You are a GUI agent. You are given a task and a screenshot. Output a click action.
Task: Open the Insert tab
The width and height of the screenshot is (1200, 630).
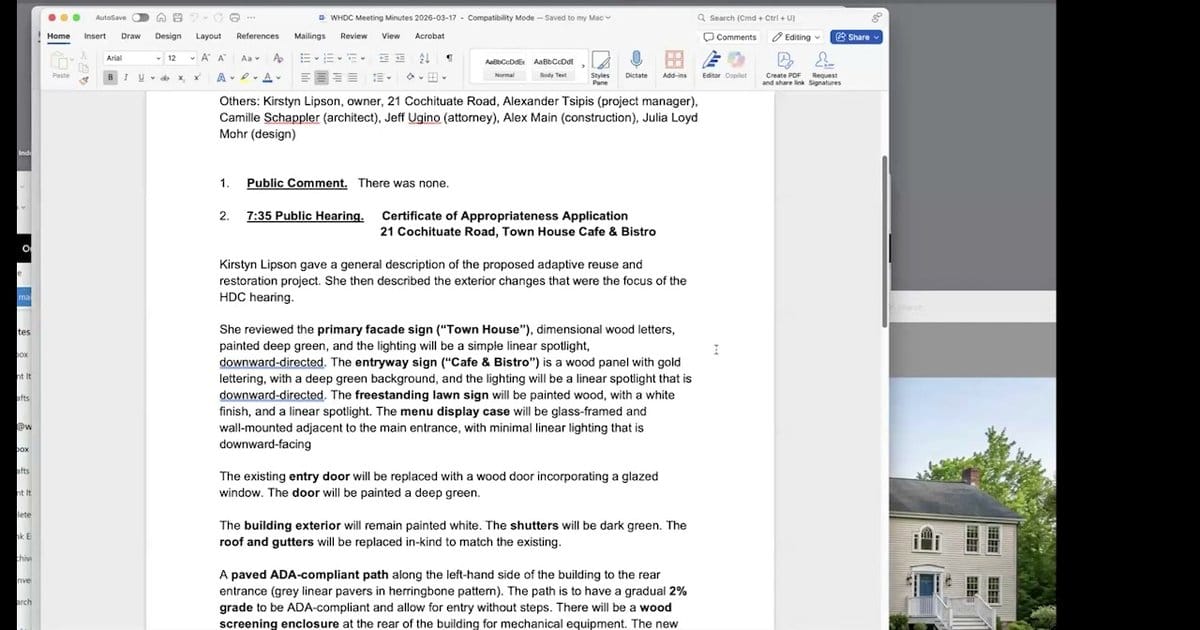[x=95, y=36]
